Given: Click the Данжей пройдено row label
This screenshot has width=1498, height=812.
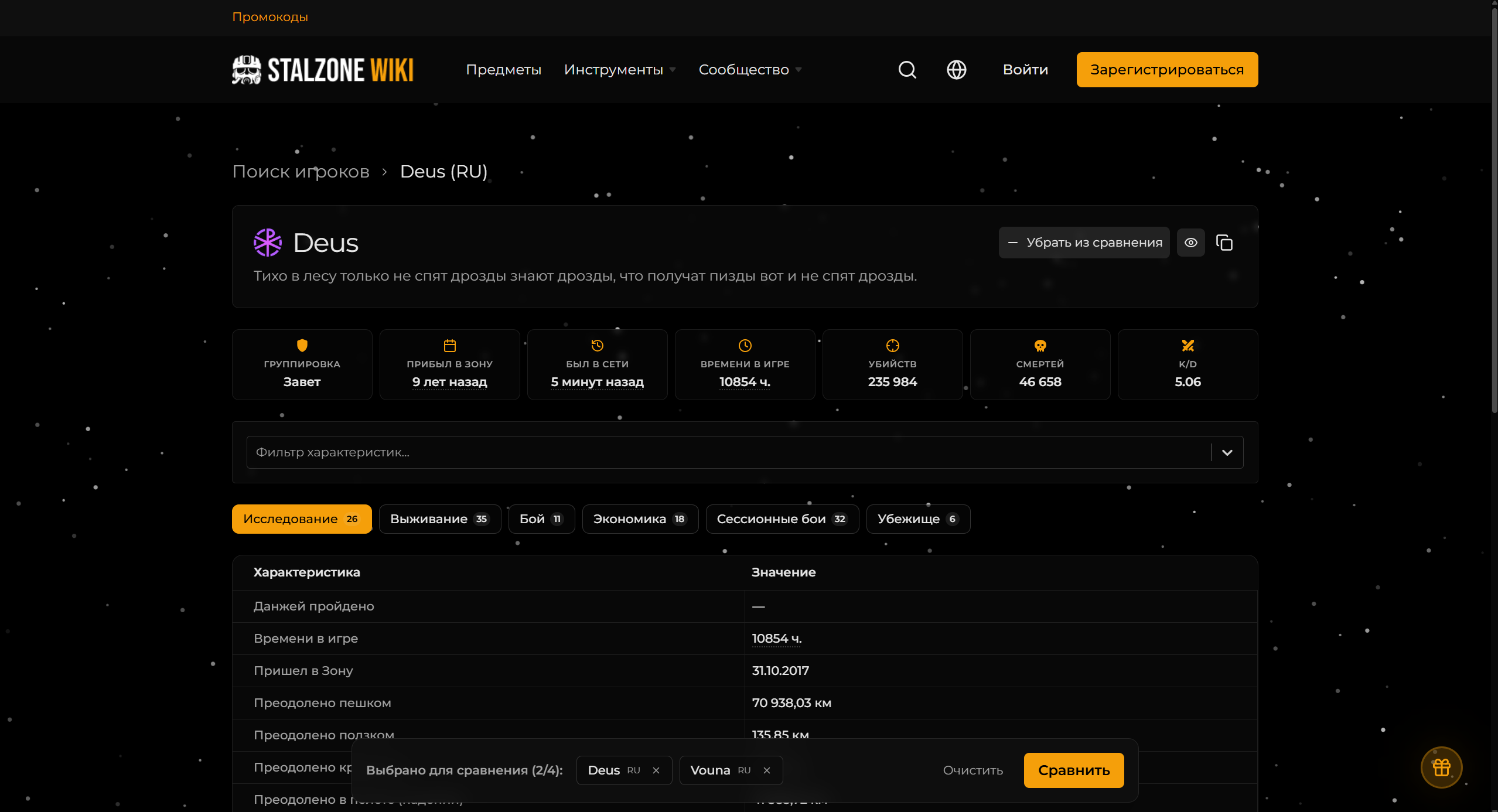Looking at the screenshot, I should [x=313, y=606].
